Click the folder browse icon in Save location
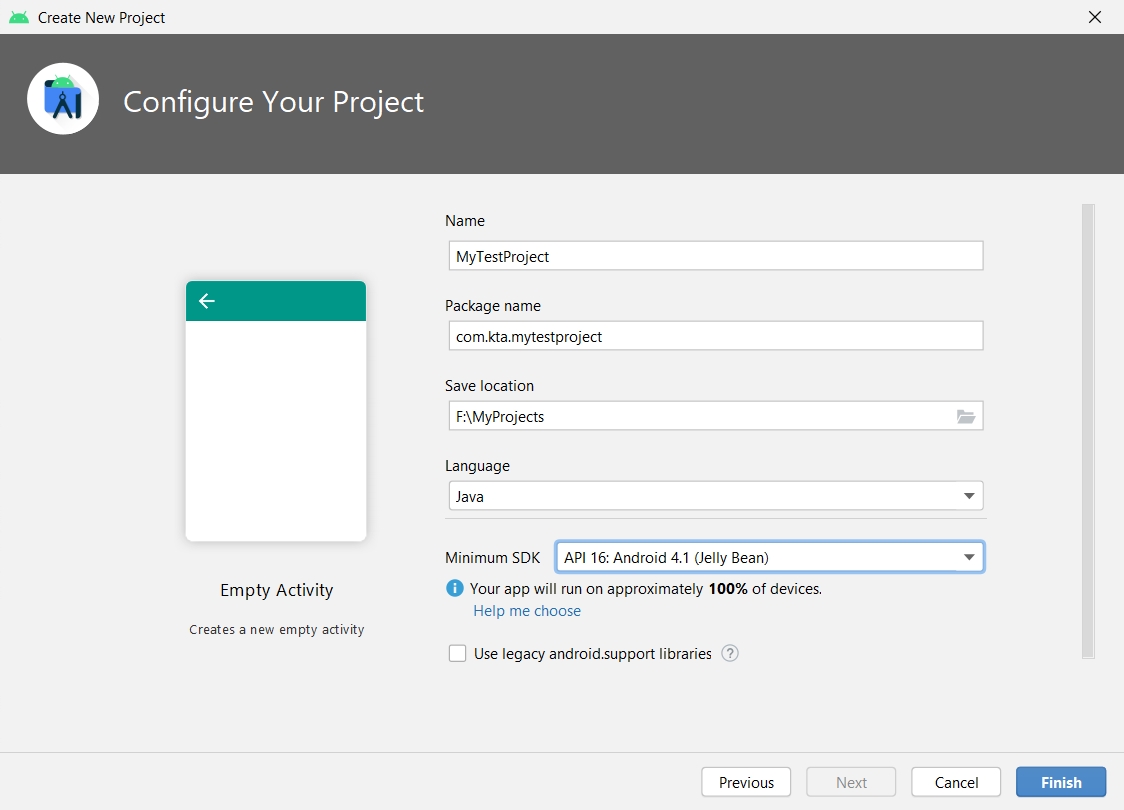Screen dimensions: 1124x810 [965, 416]
